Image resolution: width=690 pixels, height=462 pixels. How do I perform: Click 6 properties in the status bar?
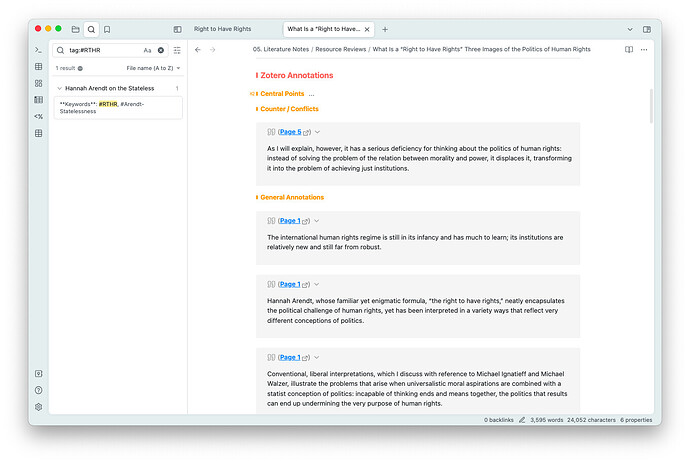coord(636,420)
